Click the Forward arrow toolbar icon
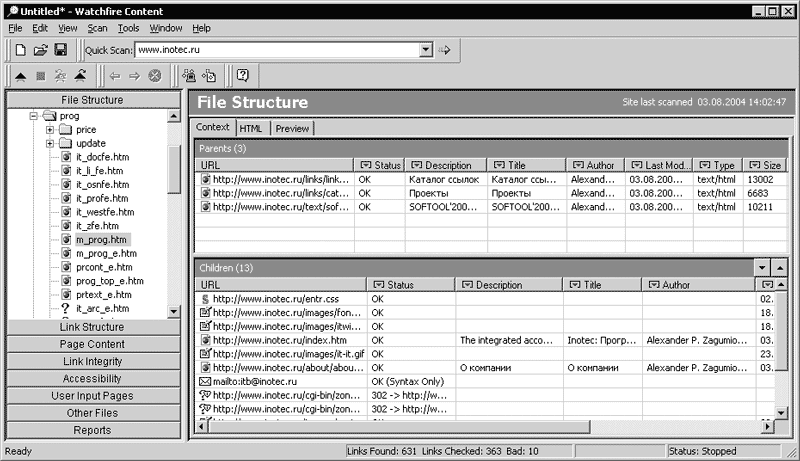The image size is (800, 461). coord(134,76)
